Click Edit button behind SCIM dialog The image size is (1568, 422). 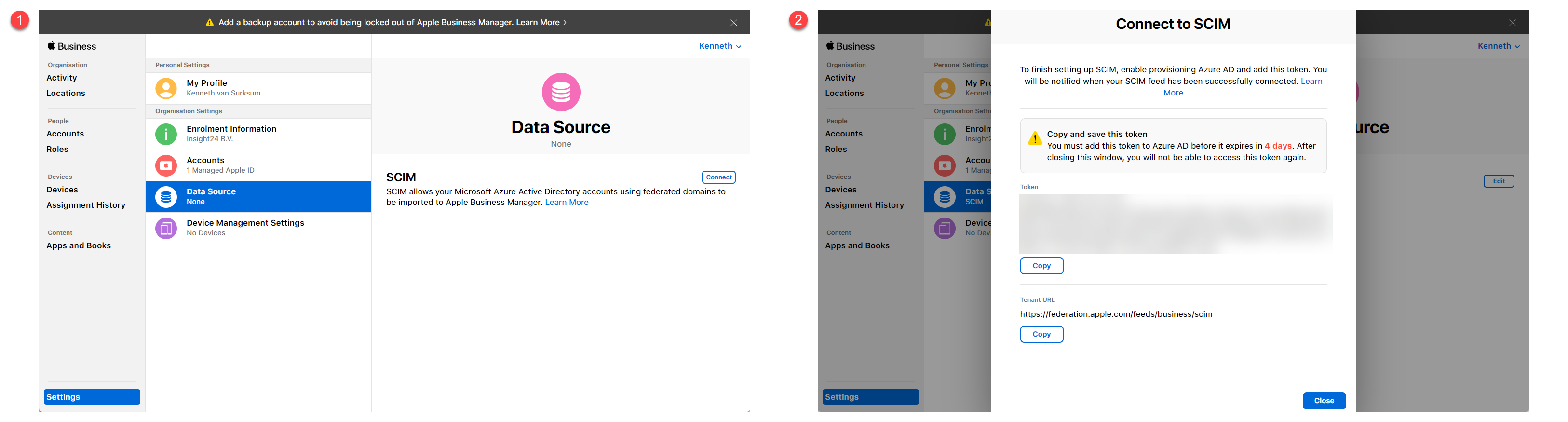(x=1499, y=181)
